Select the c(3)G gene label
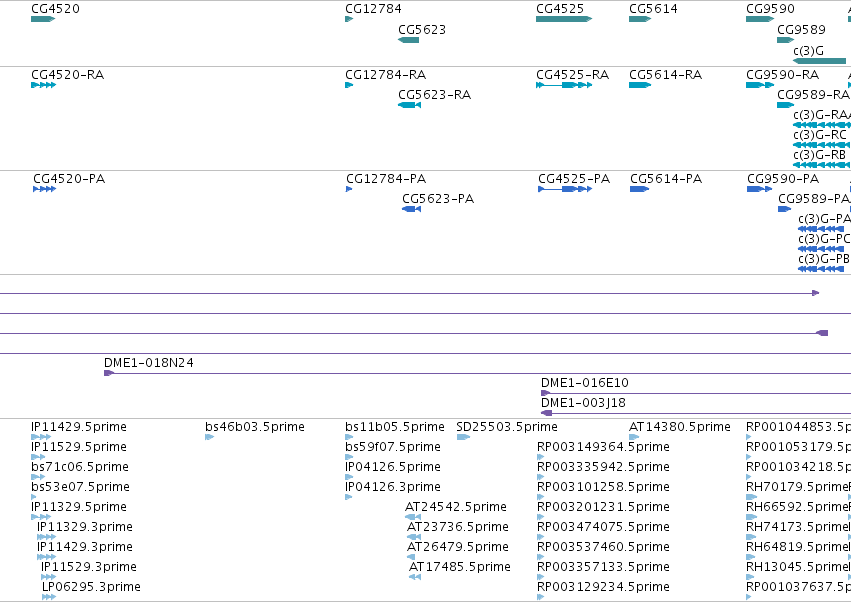The height and width of the screenshot is (602, 851). [x=808, y=50]
